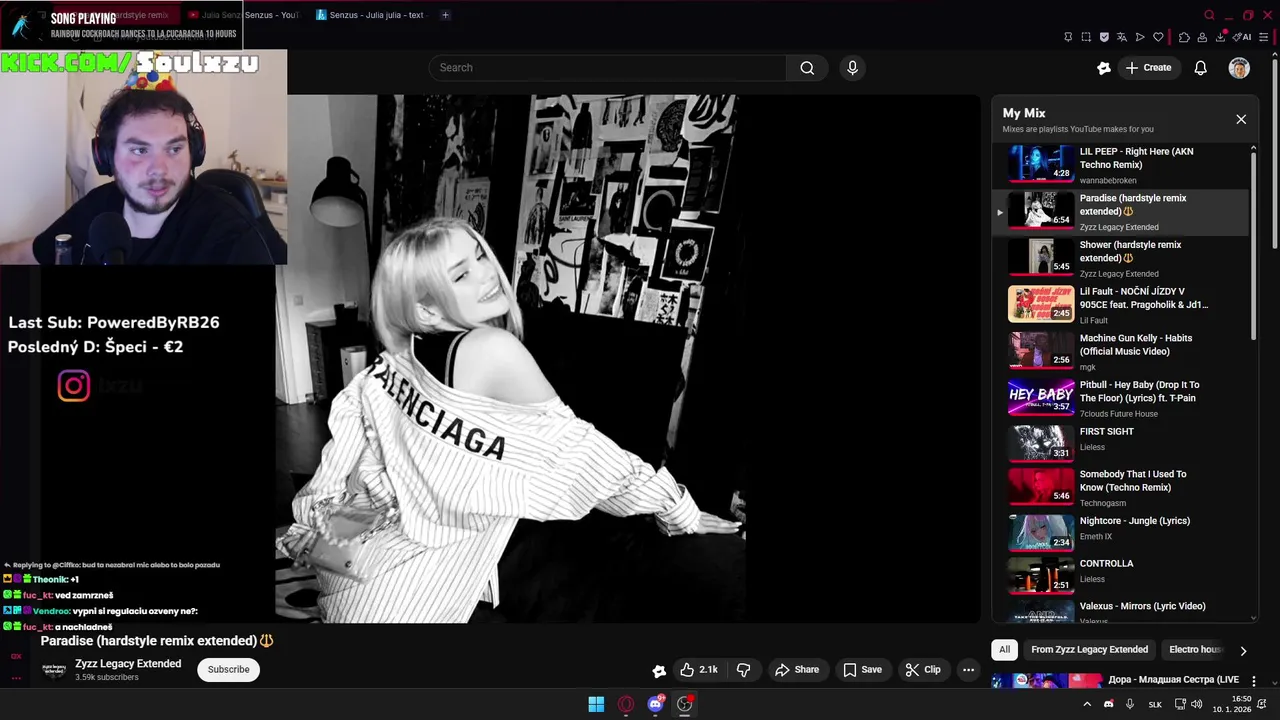Screen dimensions: 1280x720
Task: Play Lil Fault NOČNÍ JÍZDY from playlist
Action: (1120, 305)
